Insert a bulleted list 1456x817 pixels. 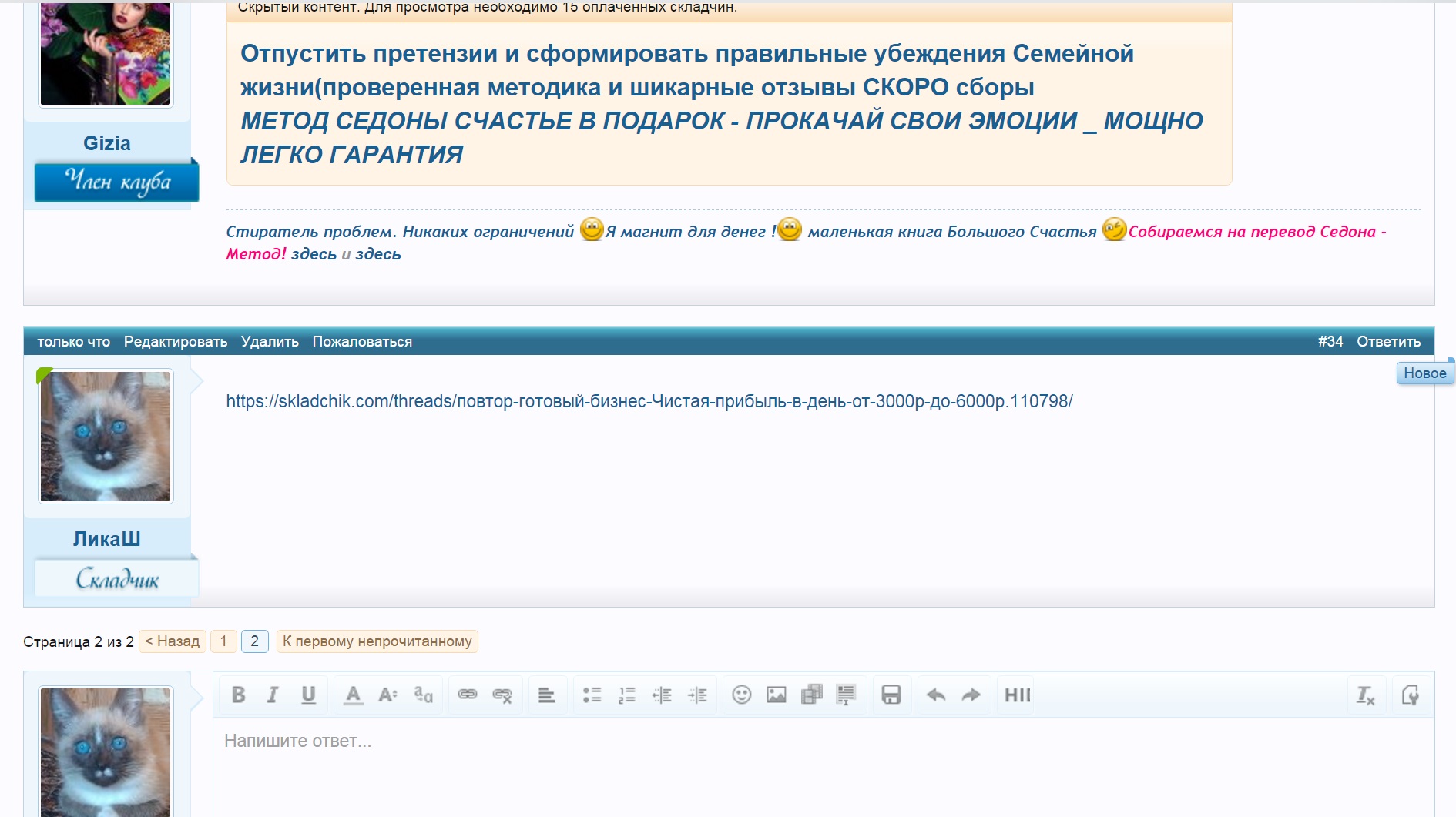(592, 695)
